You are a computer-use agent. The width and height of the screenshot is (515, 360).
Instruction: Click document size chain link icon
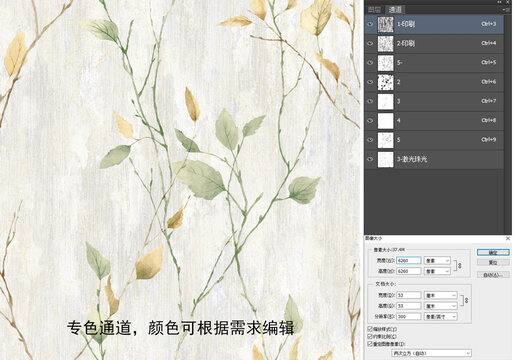click(467, 300)
